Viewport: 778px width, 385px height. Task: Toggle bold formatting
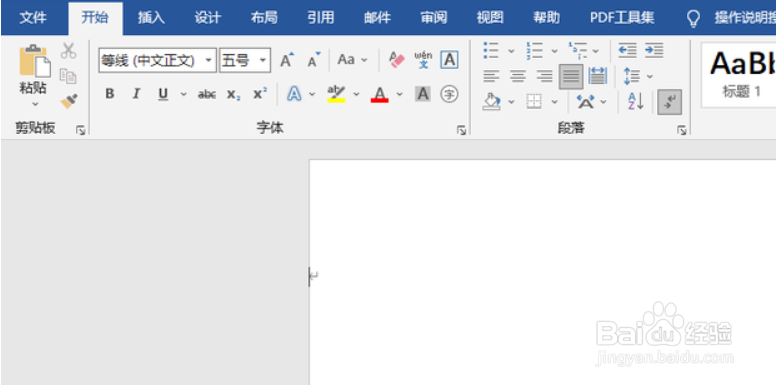pos(110,94)
